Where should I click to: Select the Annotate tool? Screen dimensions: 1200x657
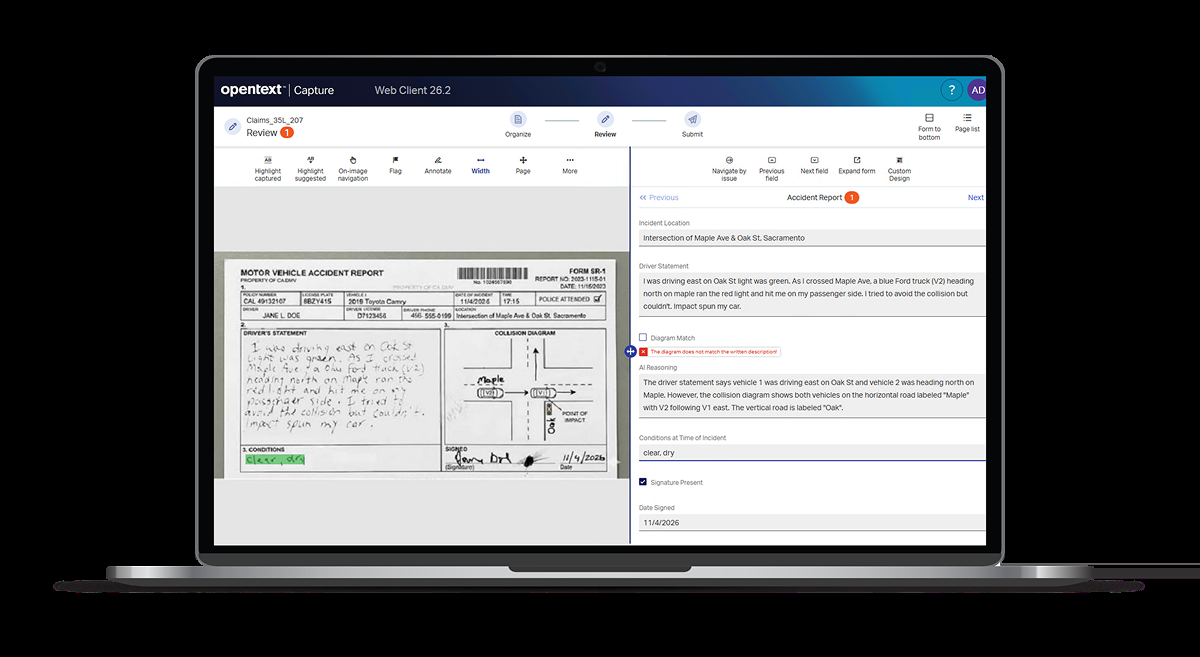pyautogui.click(x=438, y=165)
